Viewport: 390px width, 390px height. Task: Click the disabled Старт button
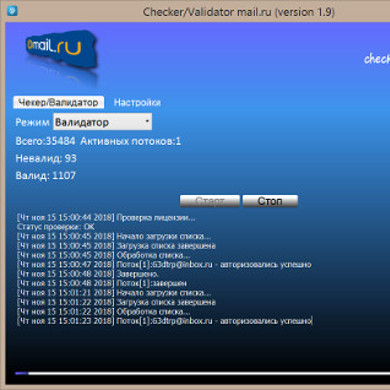(210, 201)
